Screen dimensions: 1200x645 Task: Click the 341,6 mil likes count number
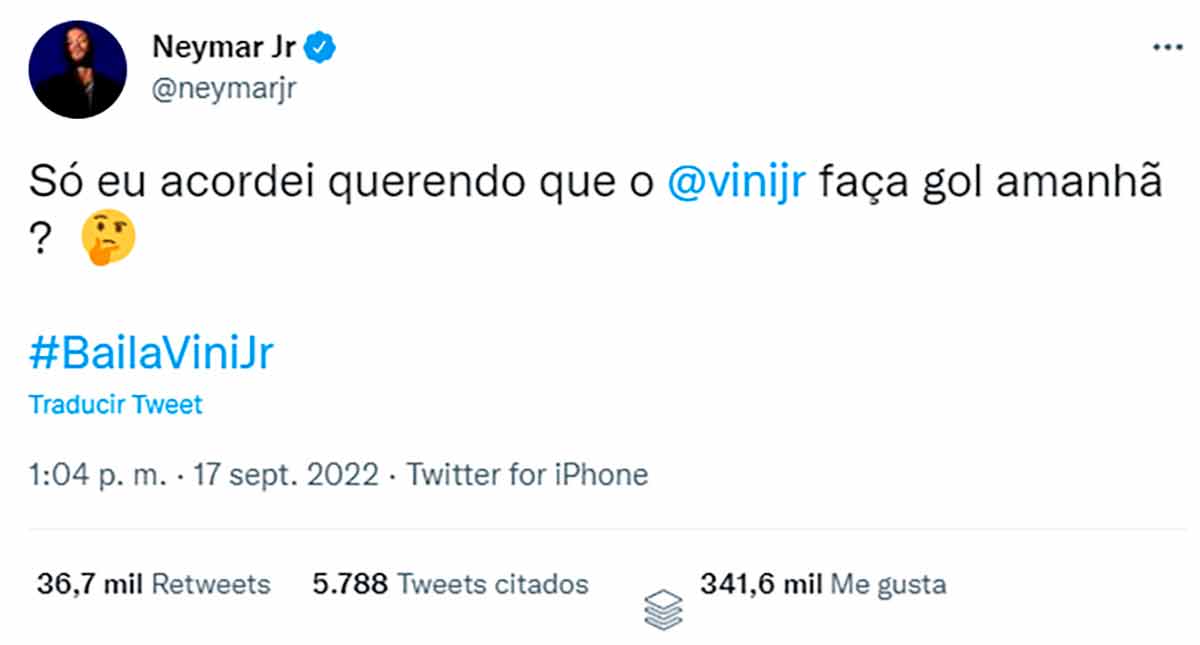761,583
